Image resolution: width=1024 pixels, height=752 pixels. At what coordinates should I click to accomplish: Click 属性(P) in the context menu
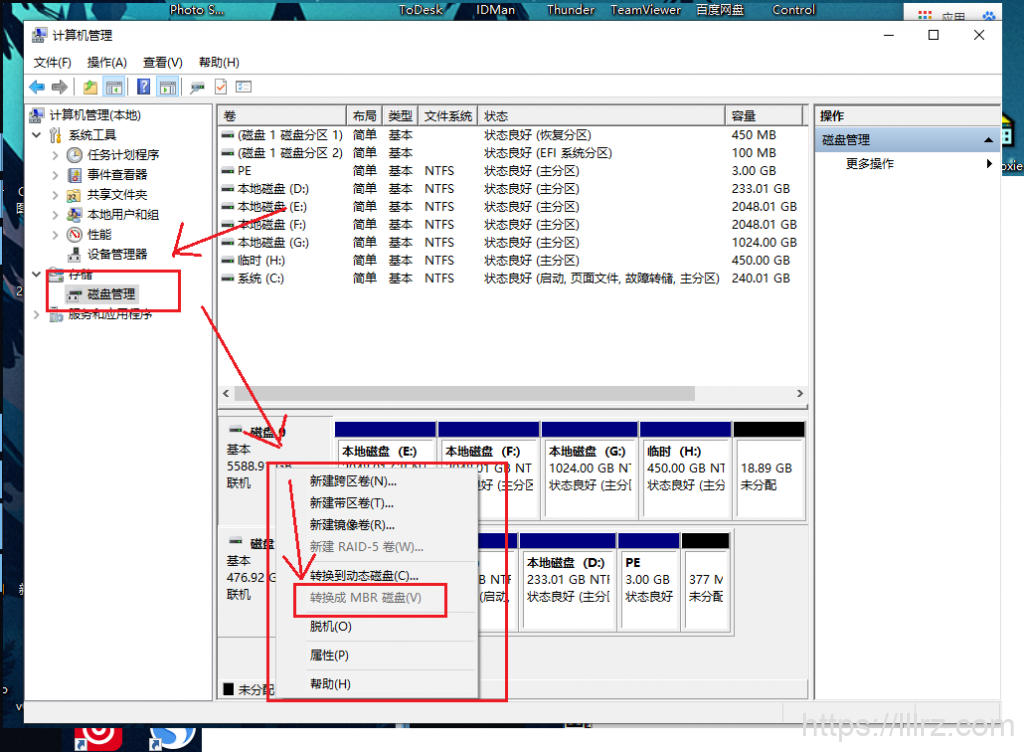(x=329, y=655)
